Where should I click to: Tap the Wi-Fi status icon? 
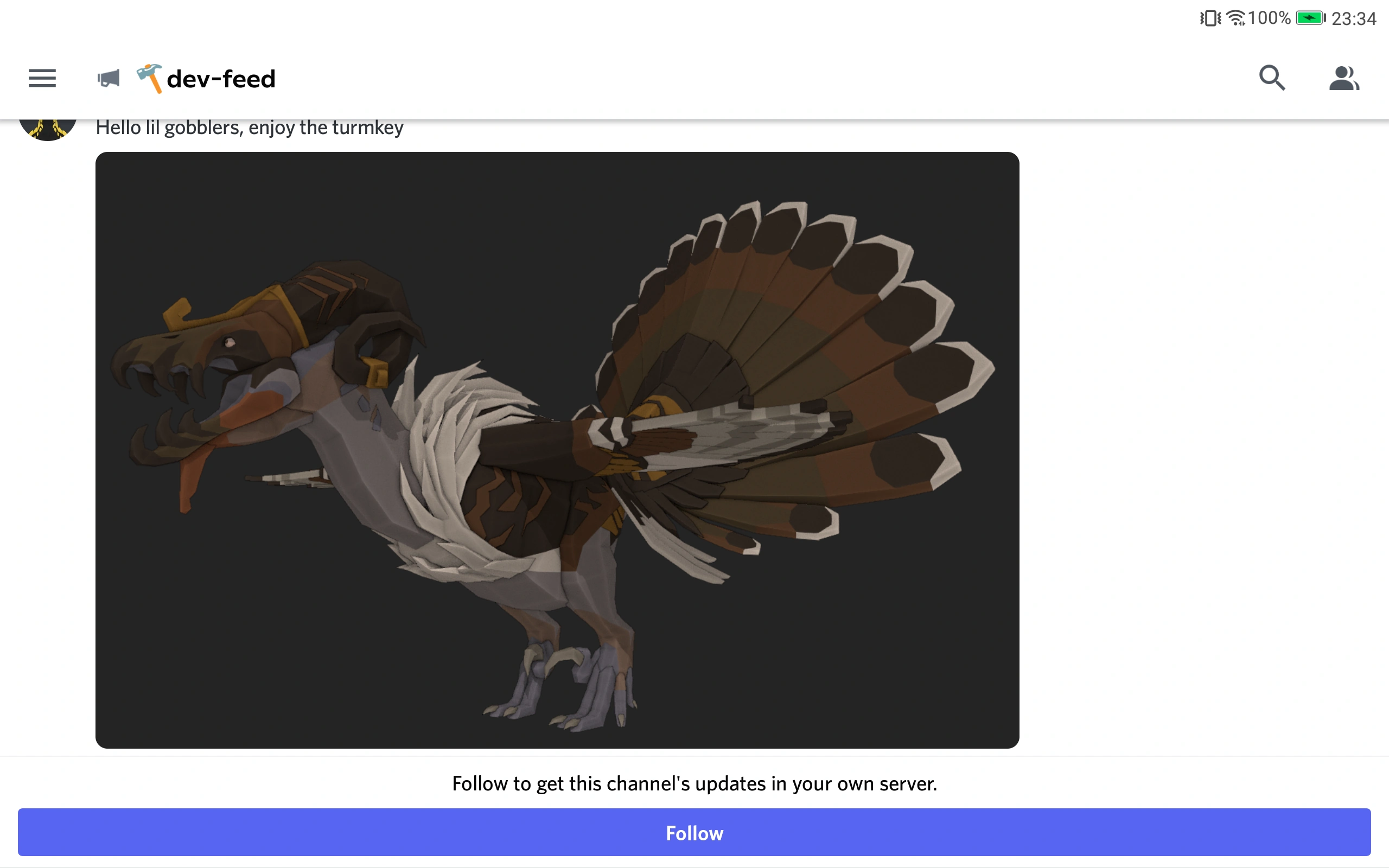pos(1236,18)
